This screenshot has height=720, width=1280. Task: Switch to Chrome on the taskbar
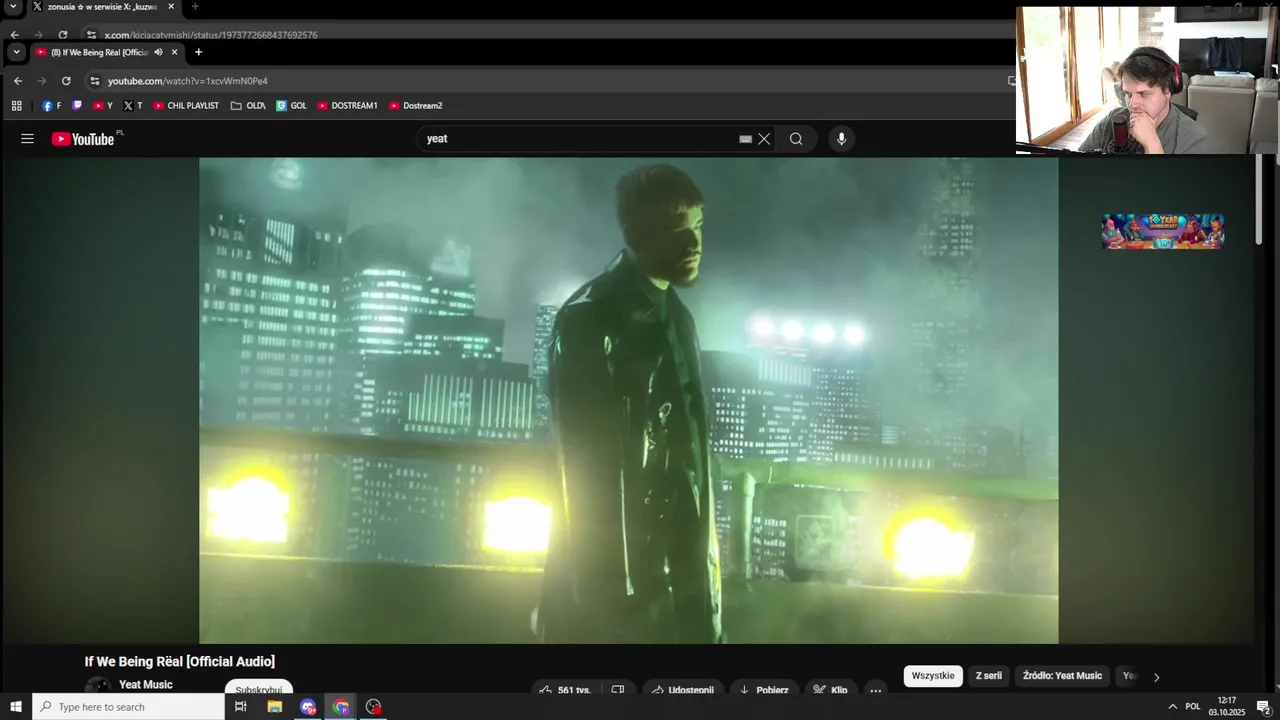[x=341, y=707]
